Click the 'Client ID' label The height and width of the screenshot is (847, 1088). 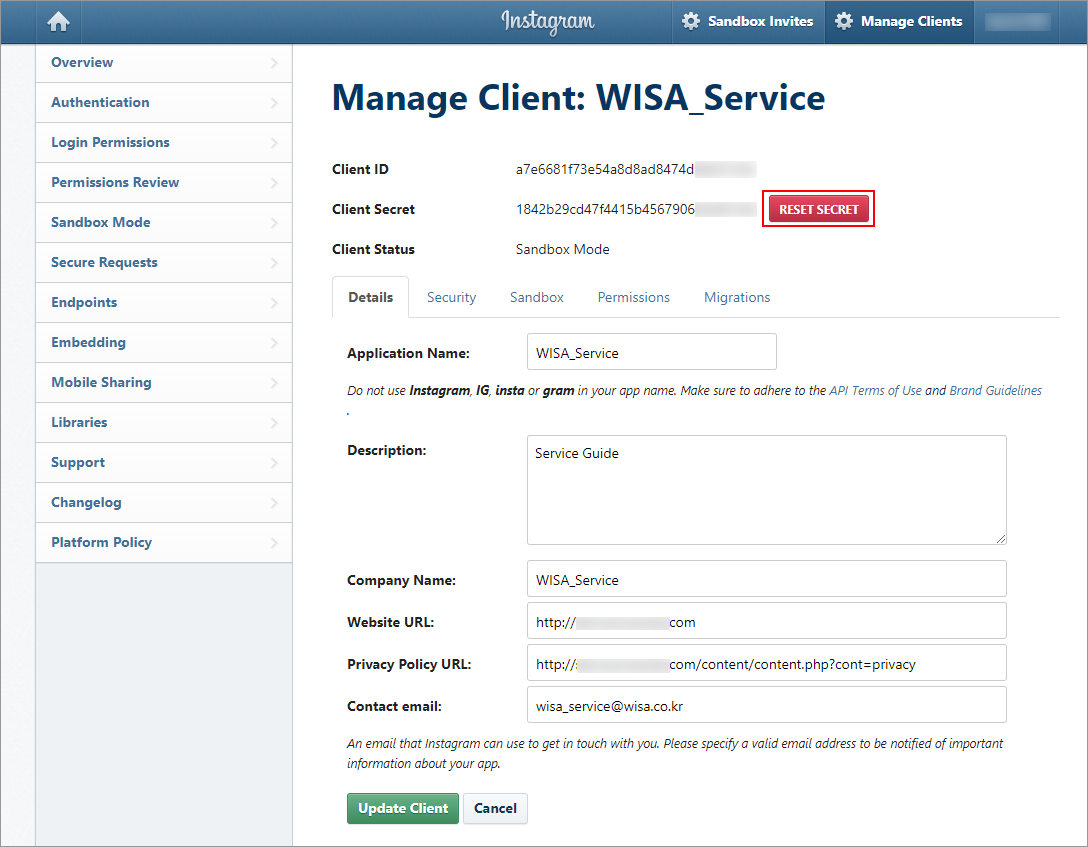pyautogui.click(x=360, y=169)
